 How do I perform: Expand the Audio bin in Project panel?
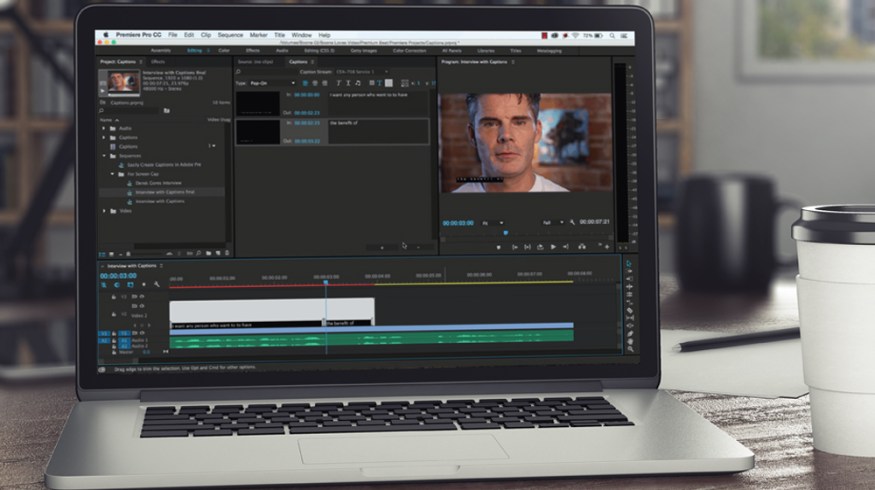tap(103, 128)
